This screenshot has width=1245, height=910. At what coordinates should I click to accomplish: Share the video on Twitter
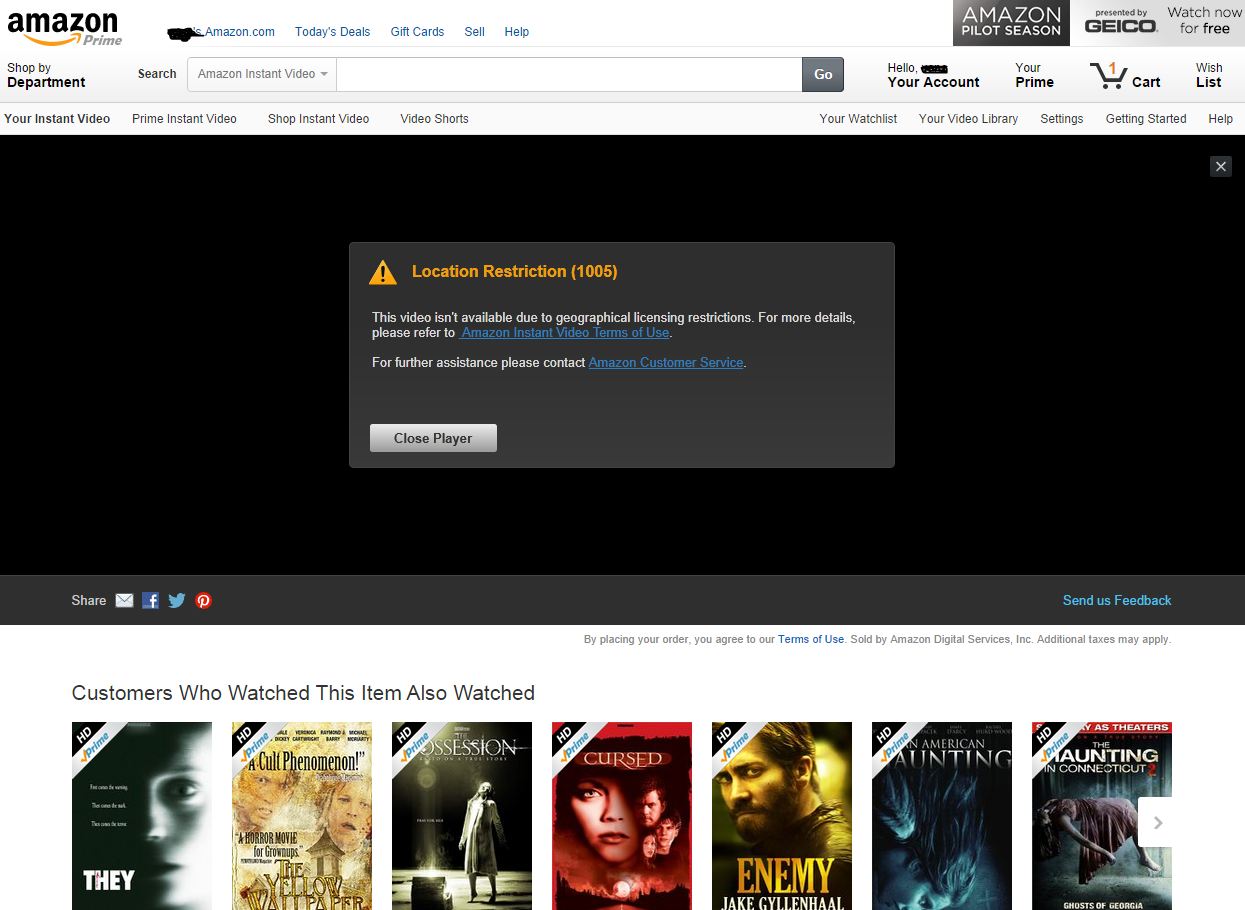point(177,601)
